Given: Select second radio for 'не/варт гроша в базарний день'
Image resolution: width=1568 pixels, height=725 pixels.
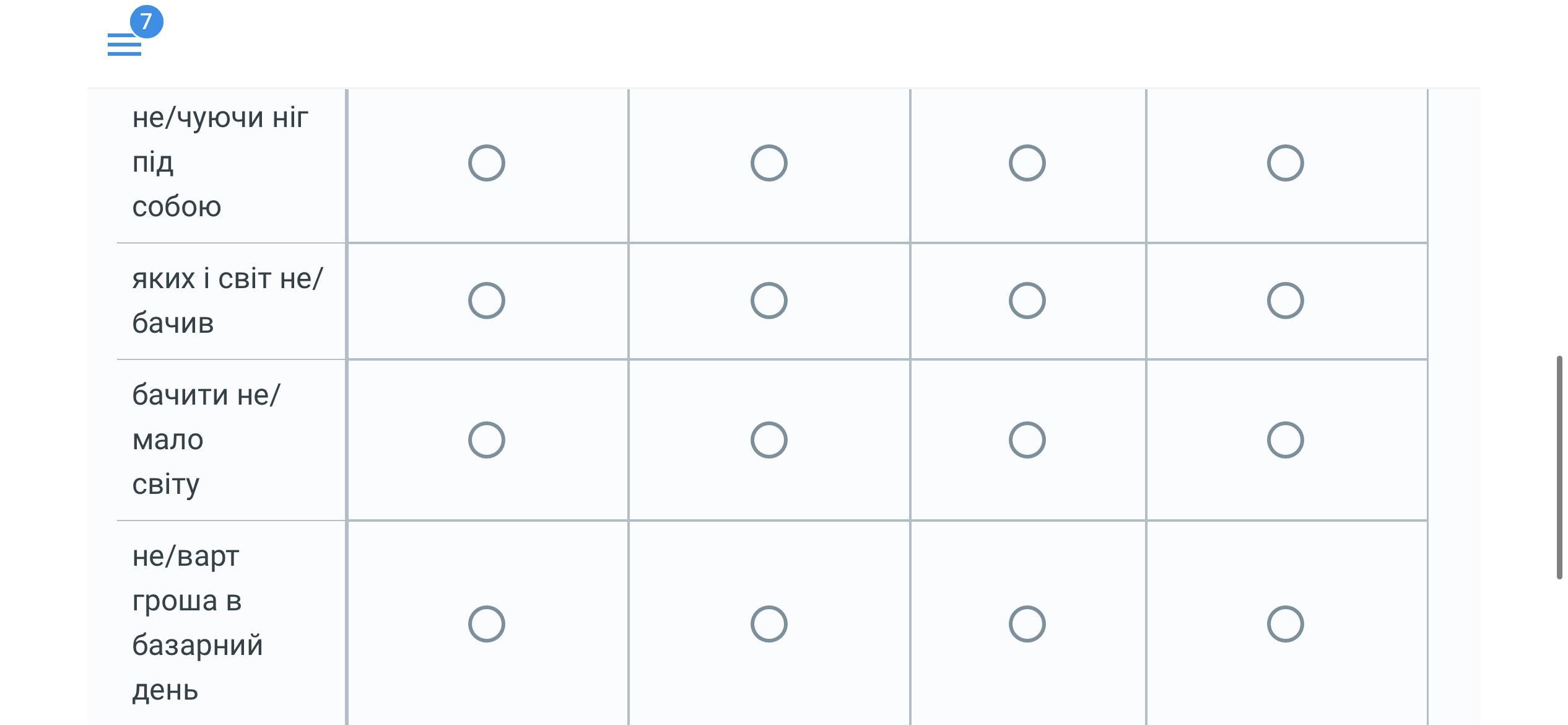Looking at the screenshot, I should coord(769,624).
